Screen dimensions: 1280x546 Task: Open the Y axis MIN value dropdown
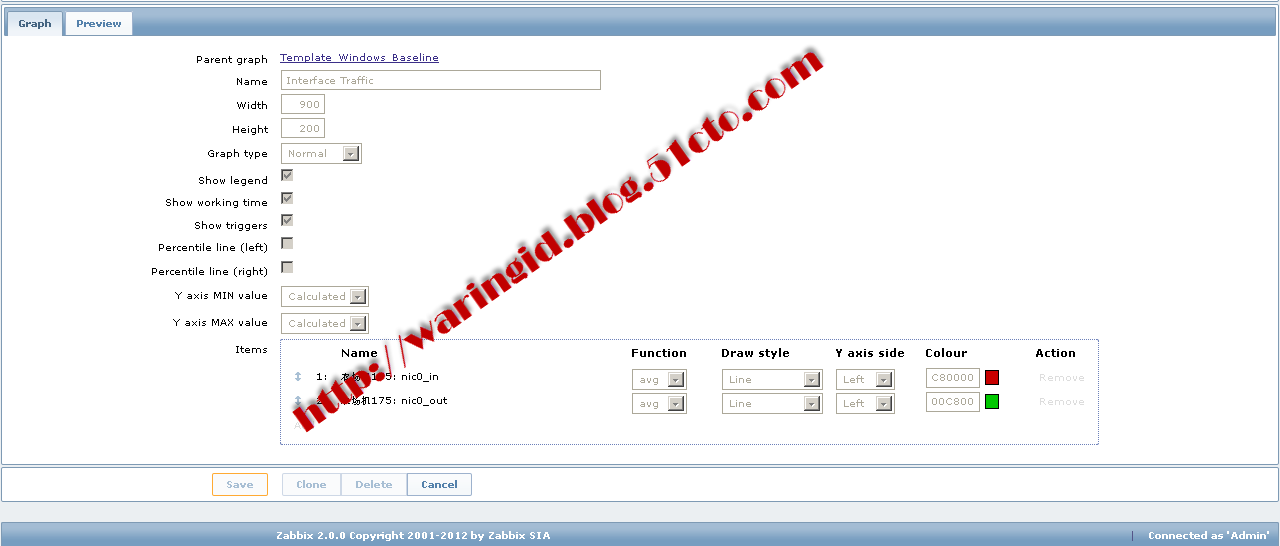tap(325, 296)
